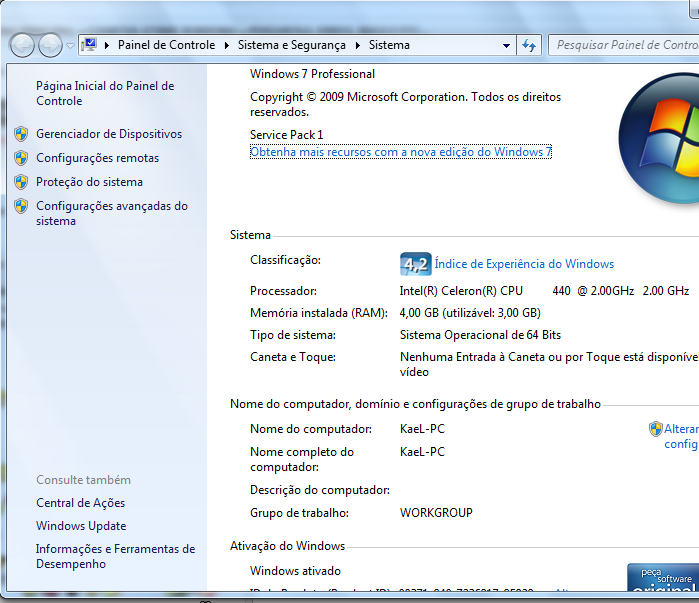Open Windows Update from Consulte também
Screen dimensions: 699x603
81,526
